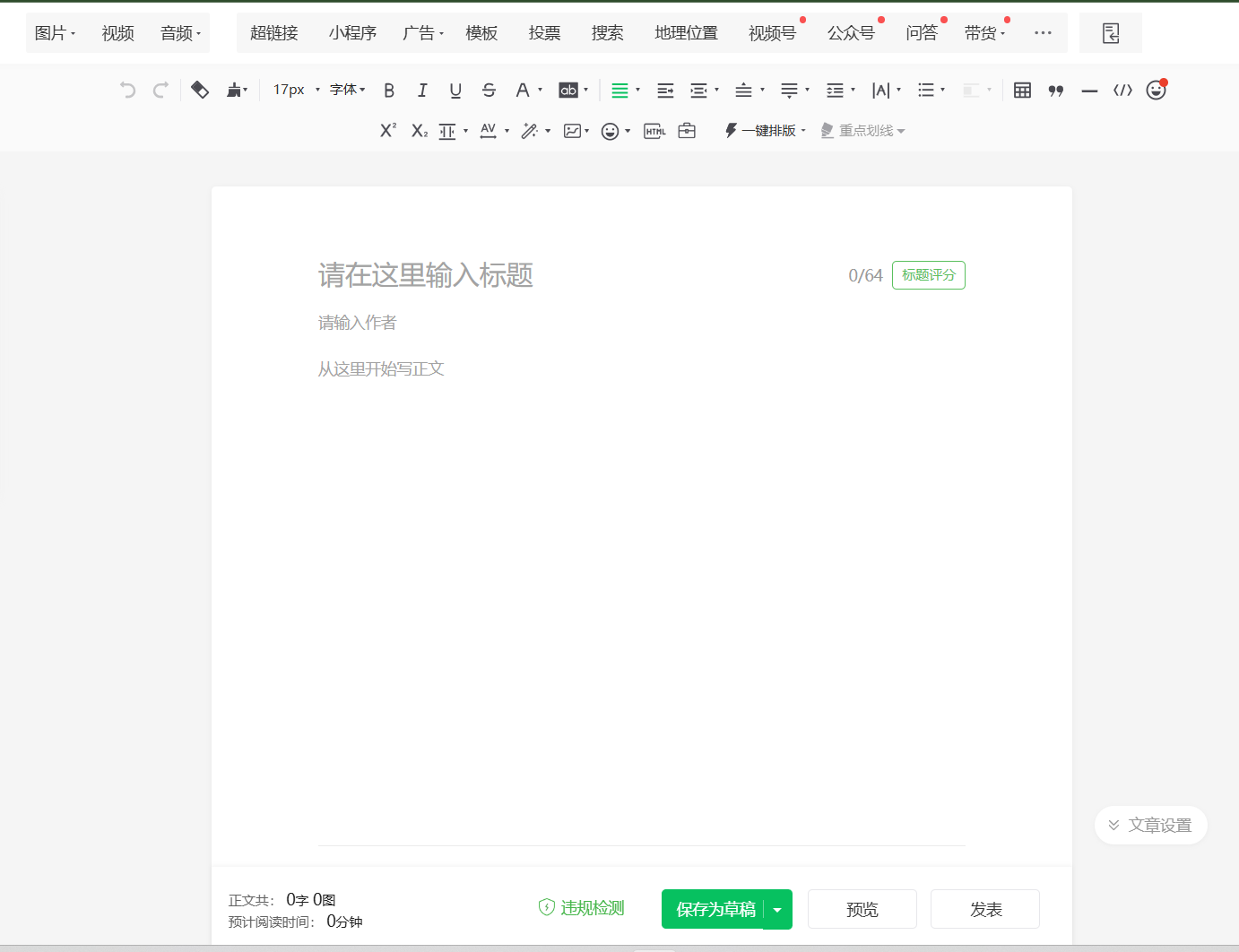
Task: Open the 音频 audio menu
Action: (x=180, y=33)
